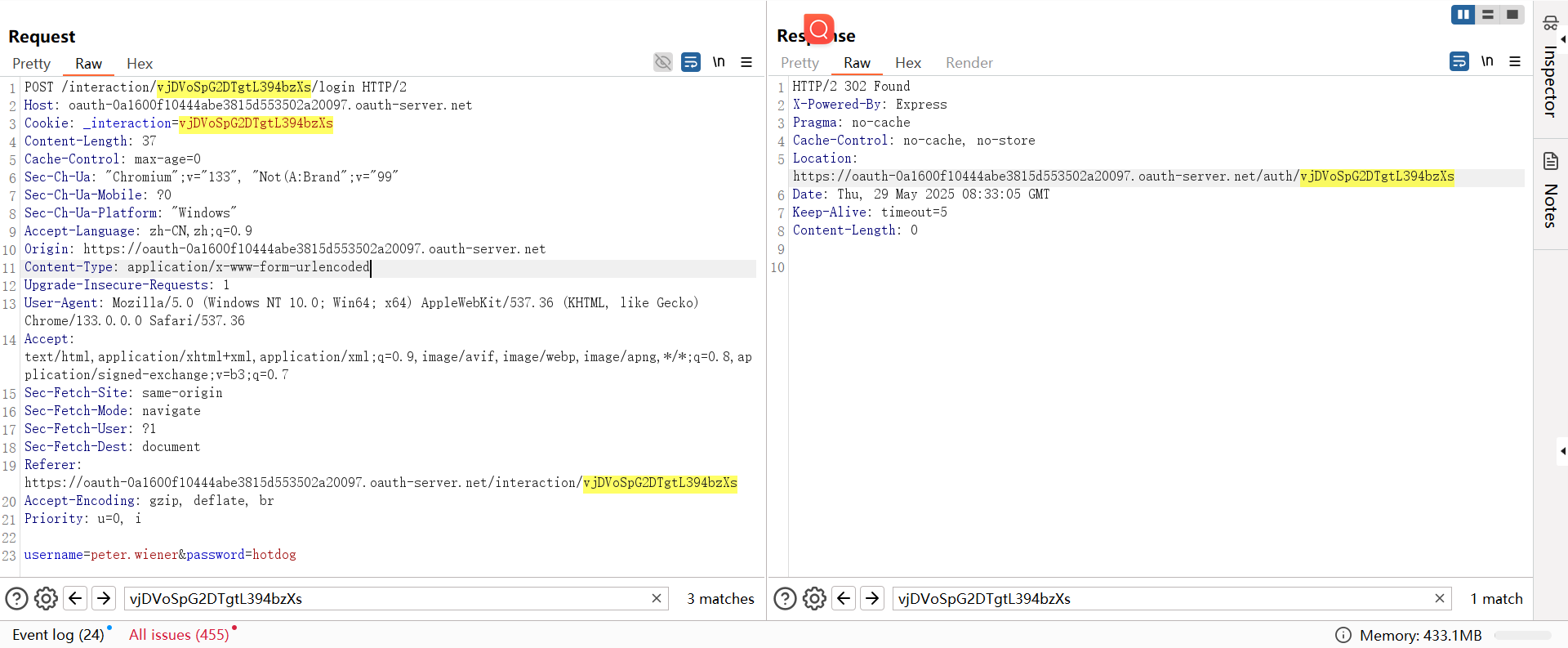Open Request panel options hamburger menu
1568x648 pixels.
[746, 62]
